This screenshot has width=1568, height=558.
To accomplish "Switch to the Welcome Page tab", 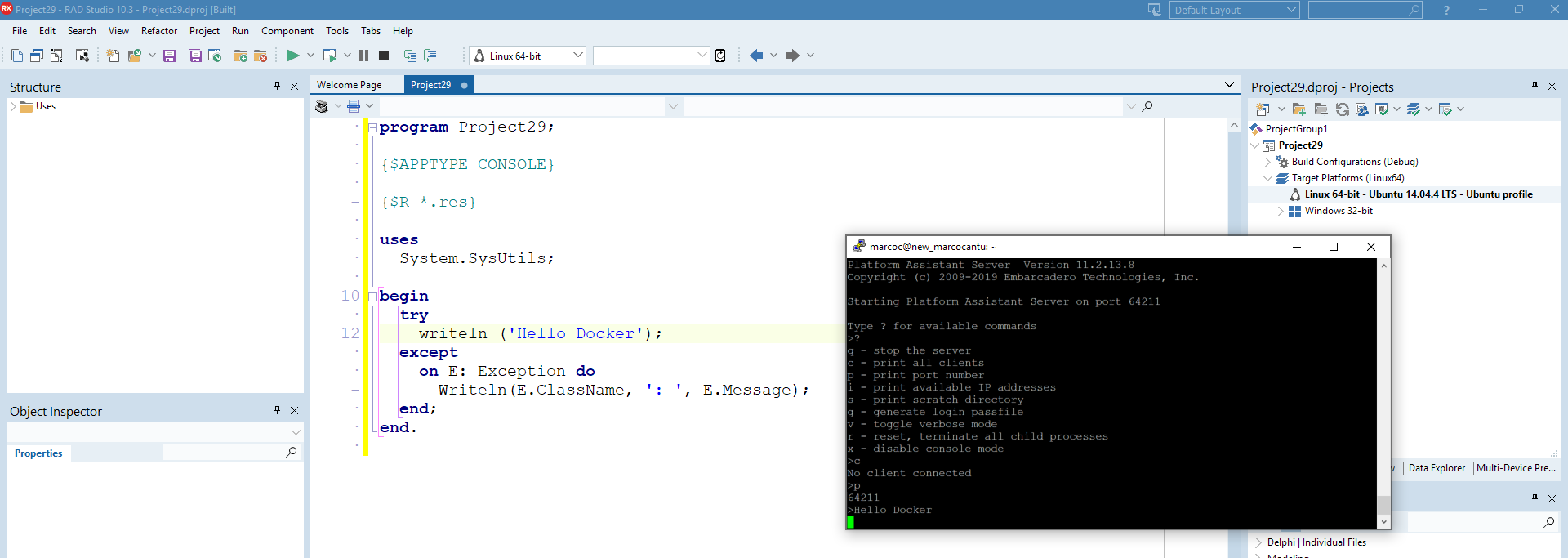I will click(350, 85).
